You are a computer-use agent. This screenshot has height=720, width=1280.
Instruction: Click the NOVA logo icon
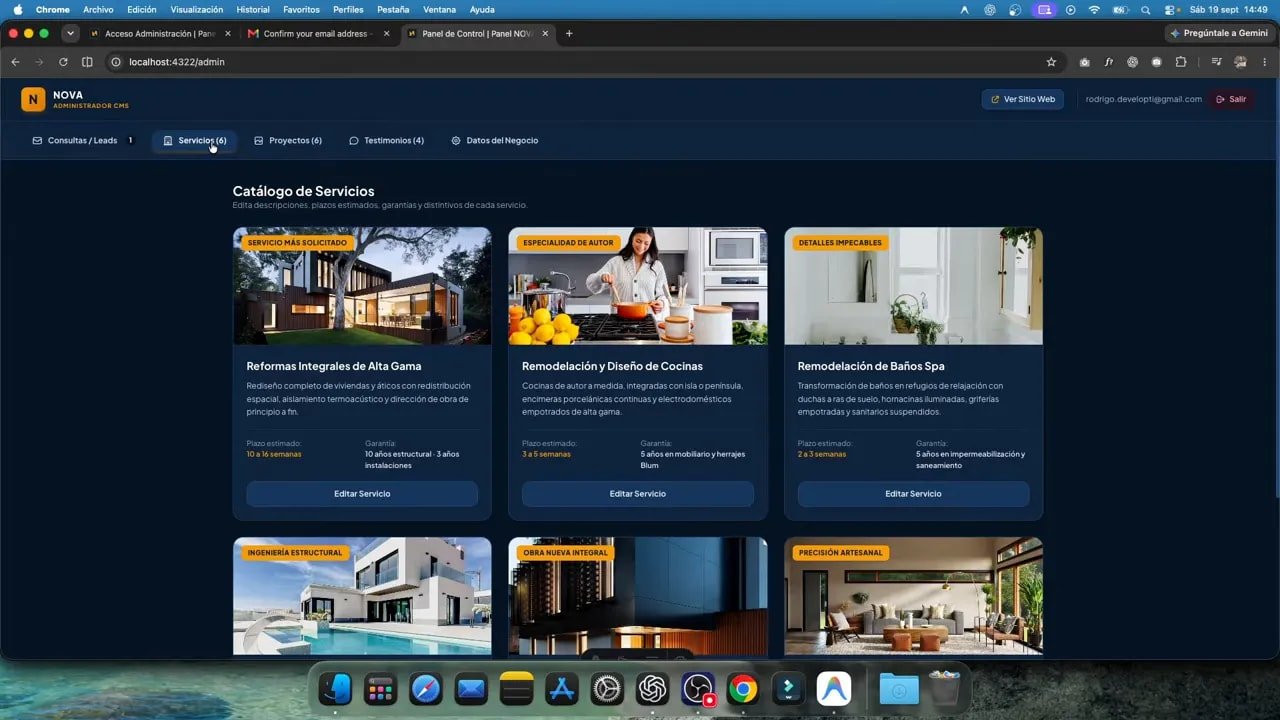click(x=33, y=100)
